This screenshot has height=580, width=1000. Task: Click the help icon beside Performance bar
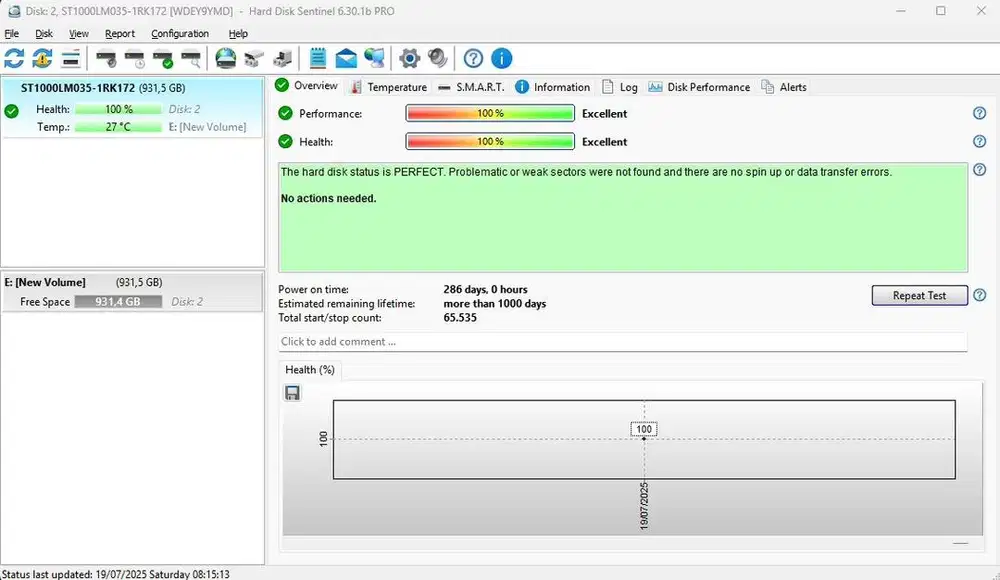pos(979,114)
